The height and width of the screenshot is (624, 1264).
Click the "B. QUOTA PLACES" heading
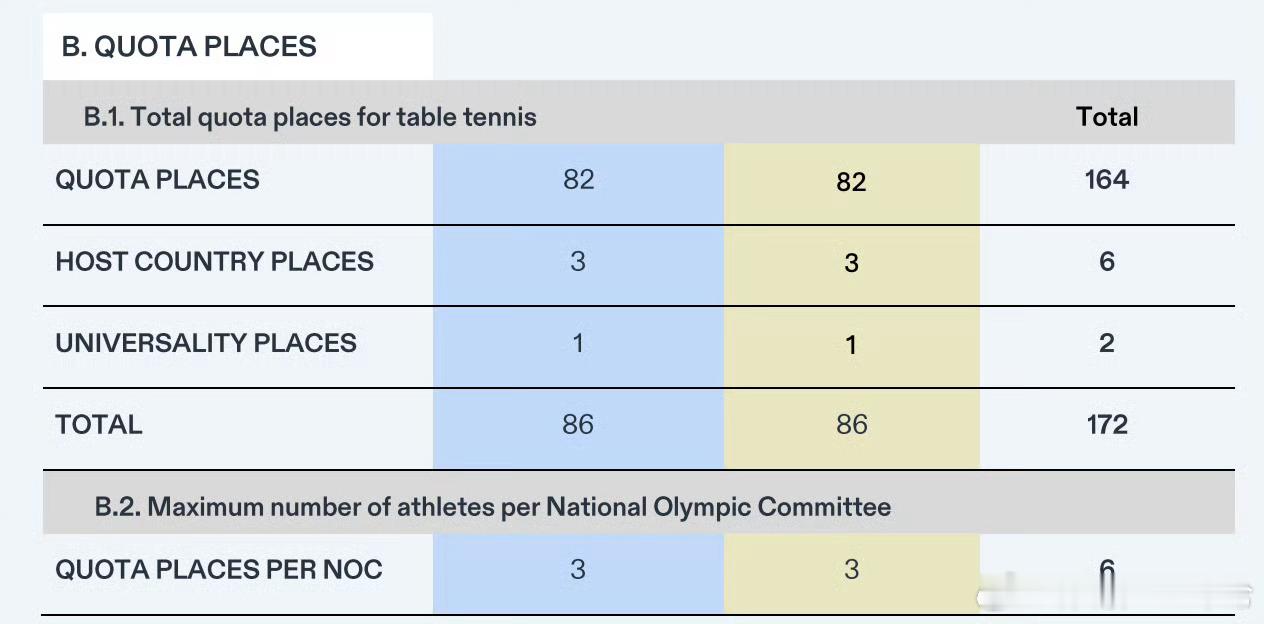pyautogui.click(x=189, y=47)
